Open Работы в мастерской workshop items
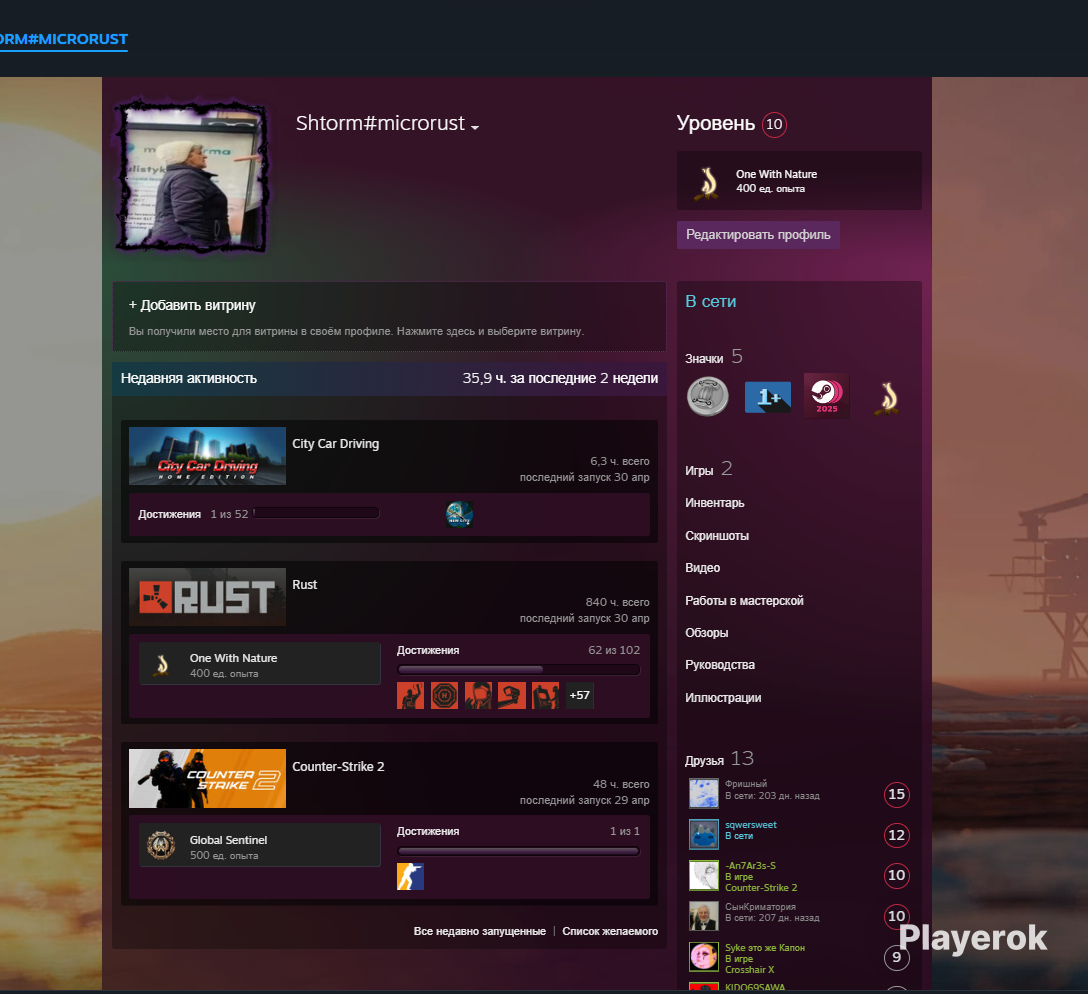The height and width of the screenshot is (994, 1088). point(744,601)
